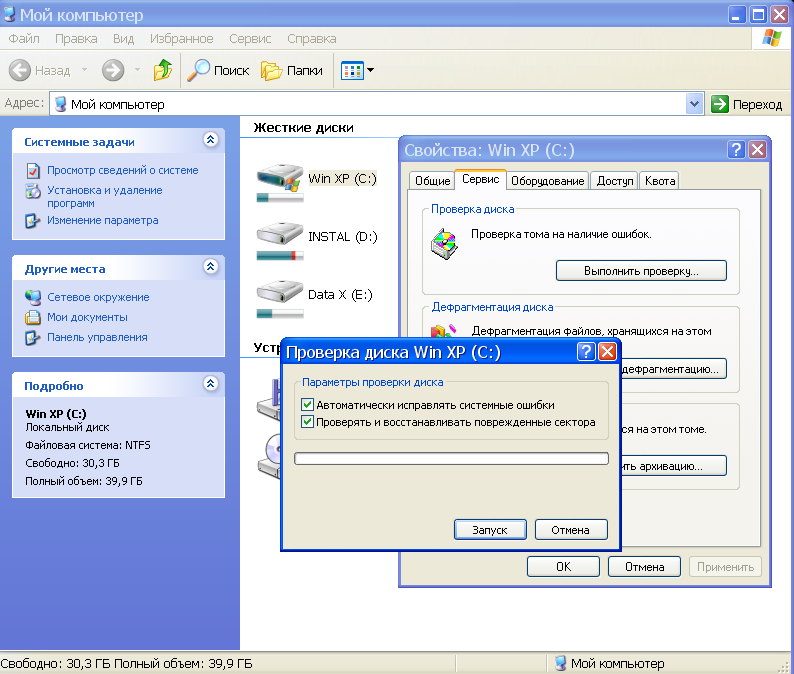Click the address field showing Мой компьютер
Image resolution: width=794 pixels, height=674 pixels.
click(x=370, y=104)
